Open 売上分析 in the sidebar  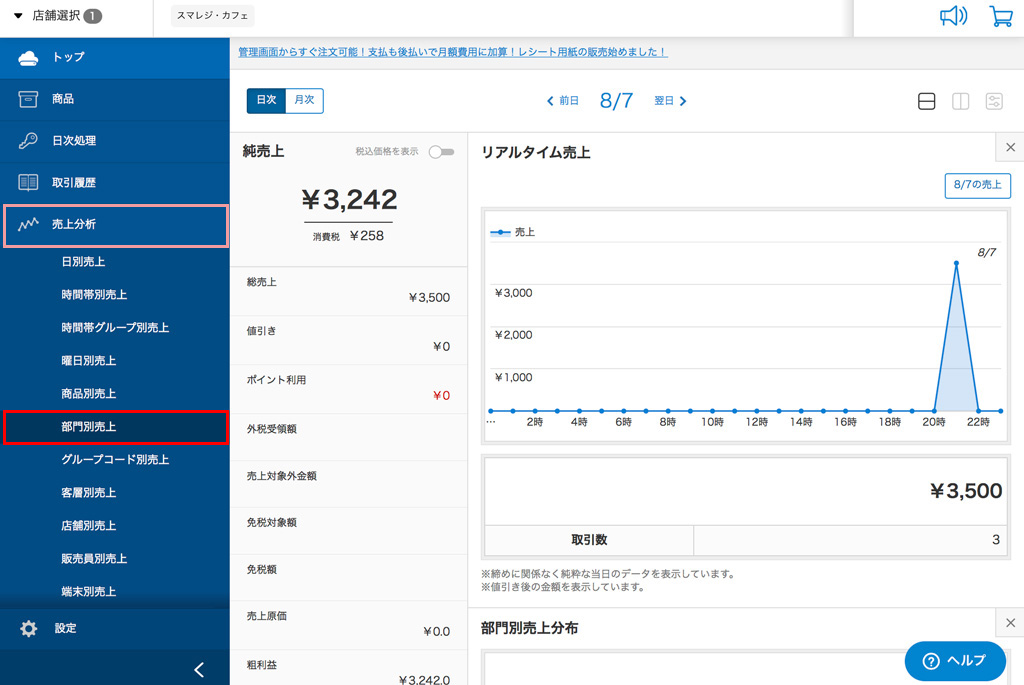116,225
